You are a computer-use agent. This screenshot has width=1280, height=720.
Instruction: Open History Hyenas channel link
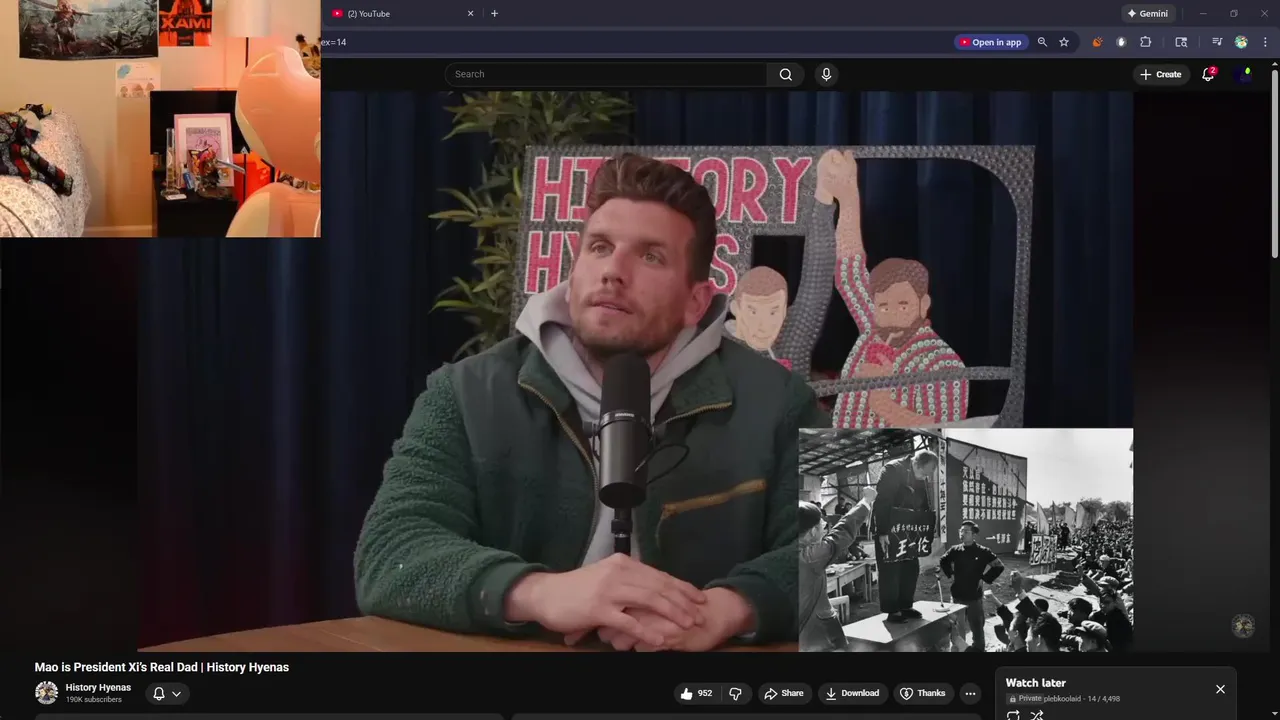(x=98, y=687)
